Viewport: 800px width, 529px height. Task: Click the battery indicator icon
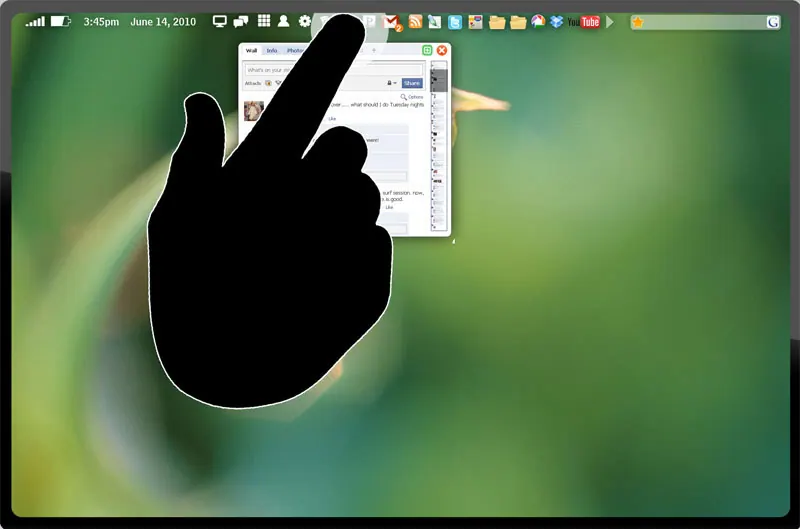61,21
